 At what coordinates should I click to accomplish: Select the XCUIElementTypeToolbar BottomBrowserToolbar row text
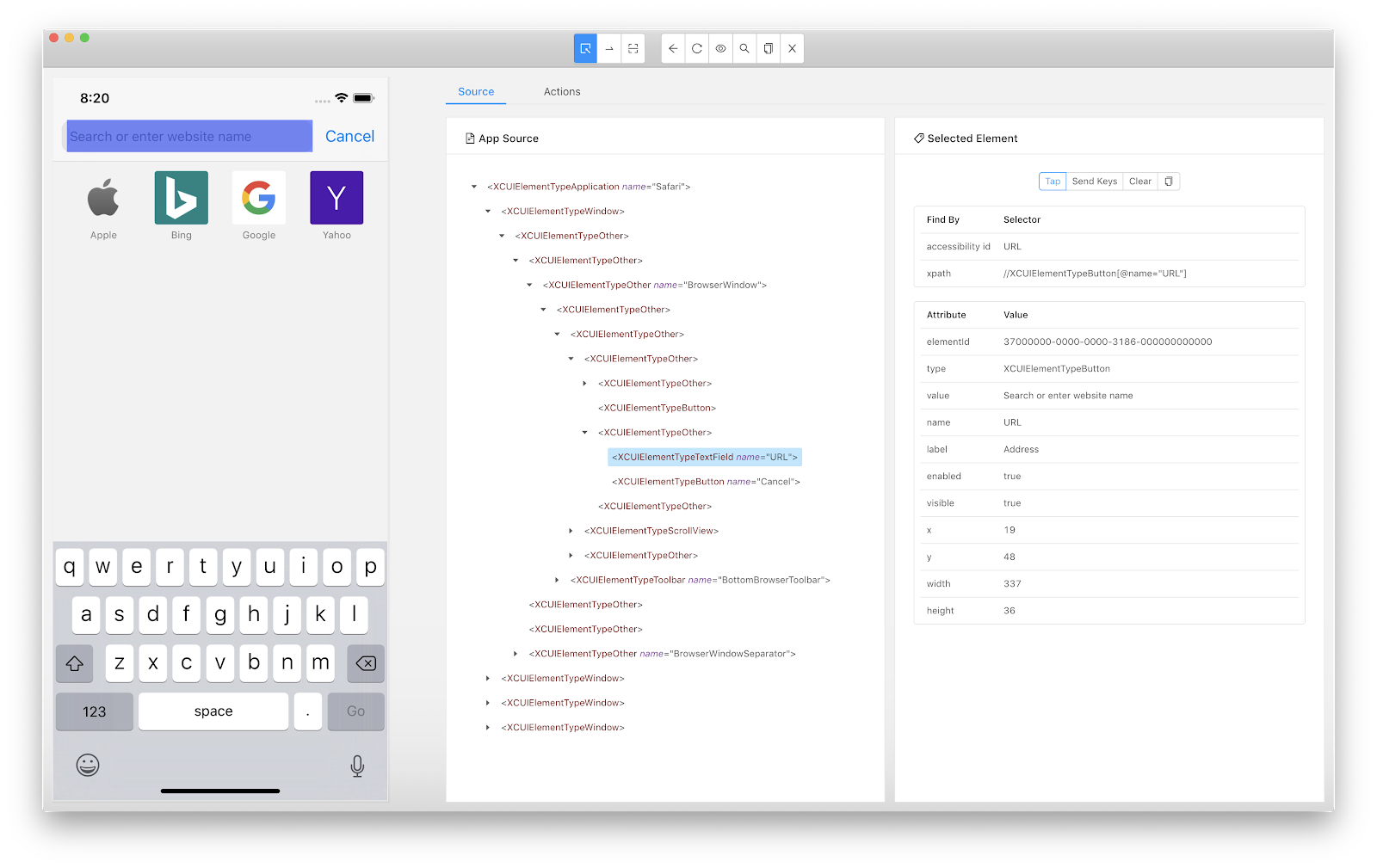pos(700,580)
